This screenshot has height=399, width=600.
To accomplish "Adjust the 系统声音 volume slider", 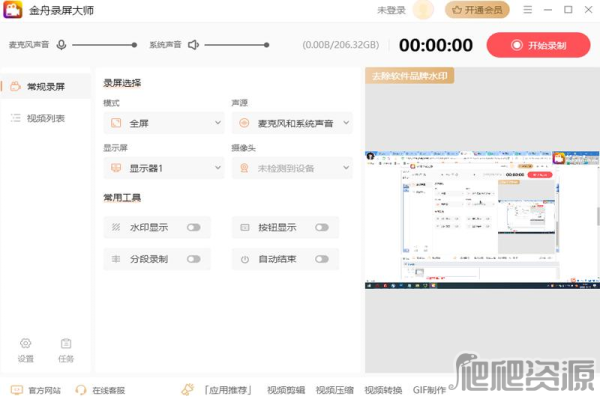I will click(x=237, y=45).
